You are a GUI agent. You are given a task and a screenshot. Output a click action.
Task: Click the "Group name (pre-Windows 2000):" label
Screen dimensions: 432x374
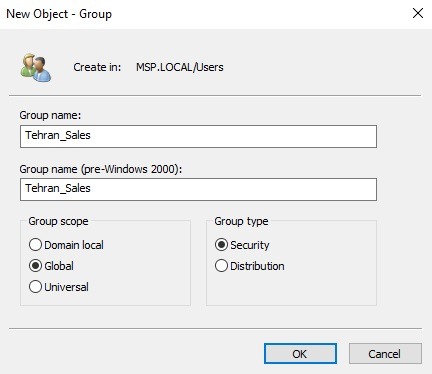[101, 169]
